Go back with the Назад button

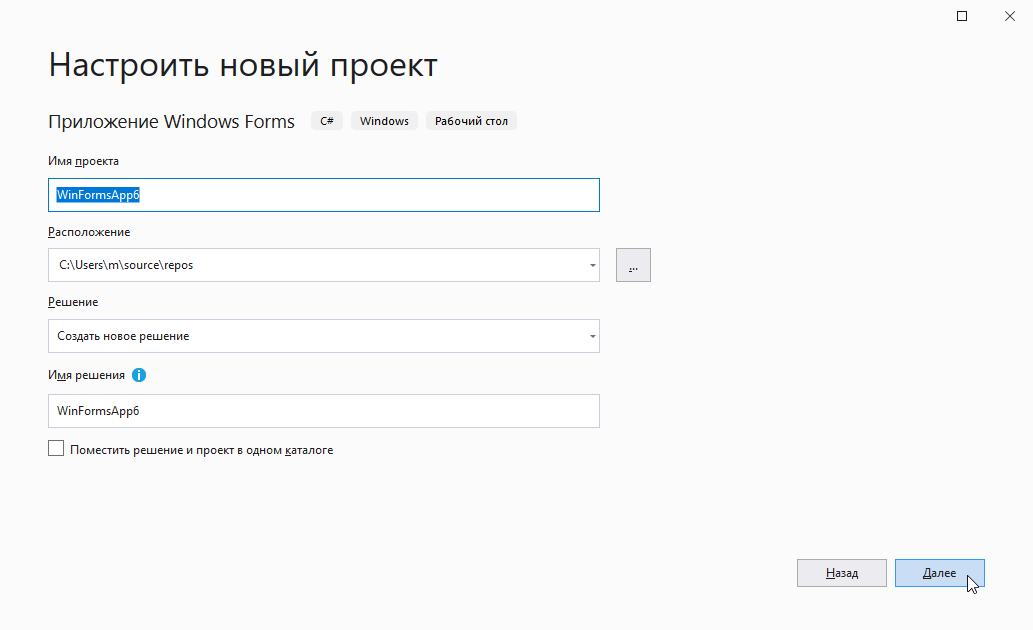pos(841,573)
